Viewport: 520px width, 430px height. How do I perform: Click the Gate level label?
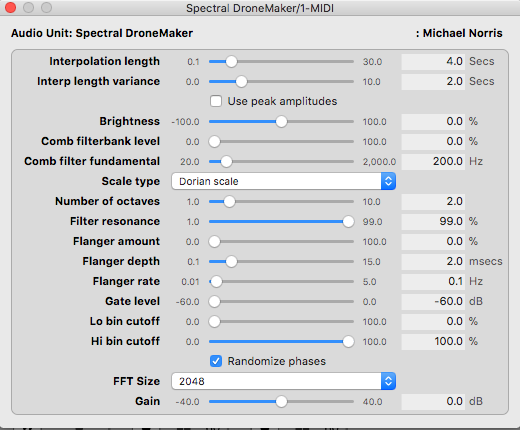pos(133,301)
